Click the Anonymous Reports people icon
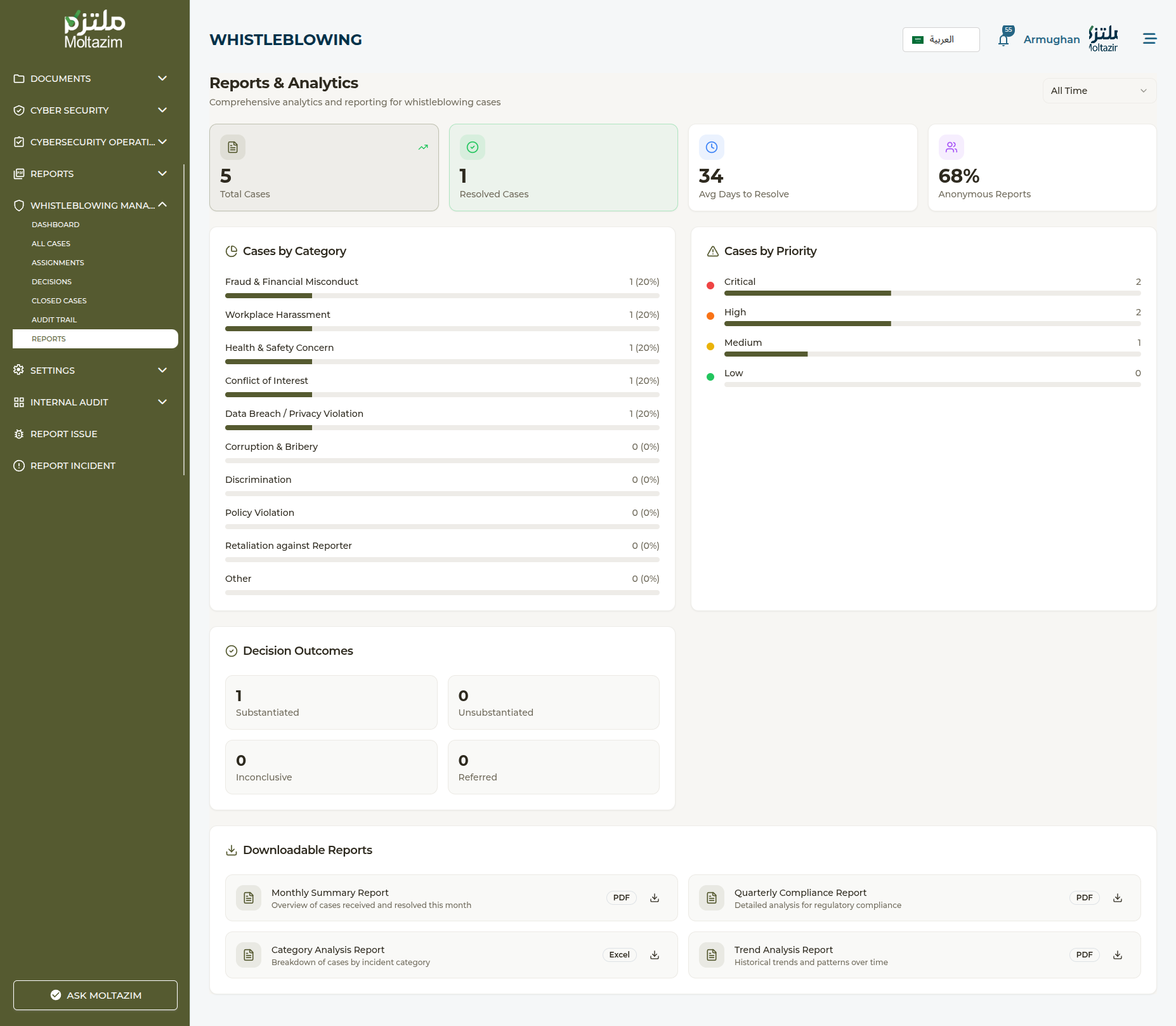 951,147
